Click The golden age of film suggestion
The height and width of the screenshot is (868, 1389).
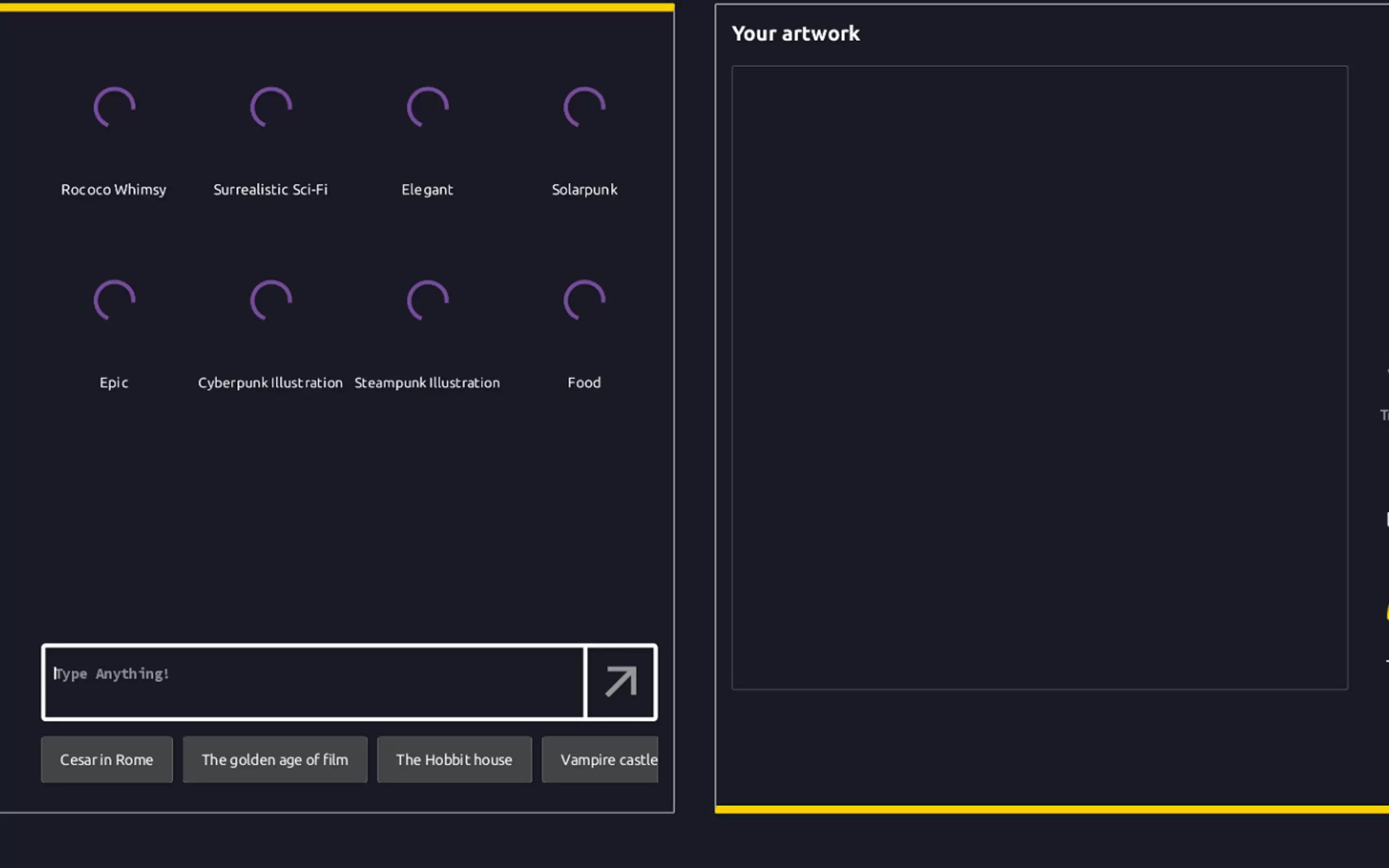coord(275,760)
